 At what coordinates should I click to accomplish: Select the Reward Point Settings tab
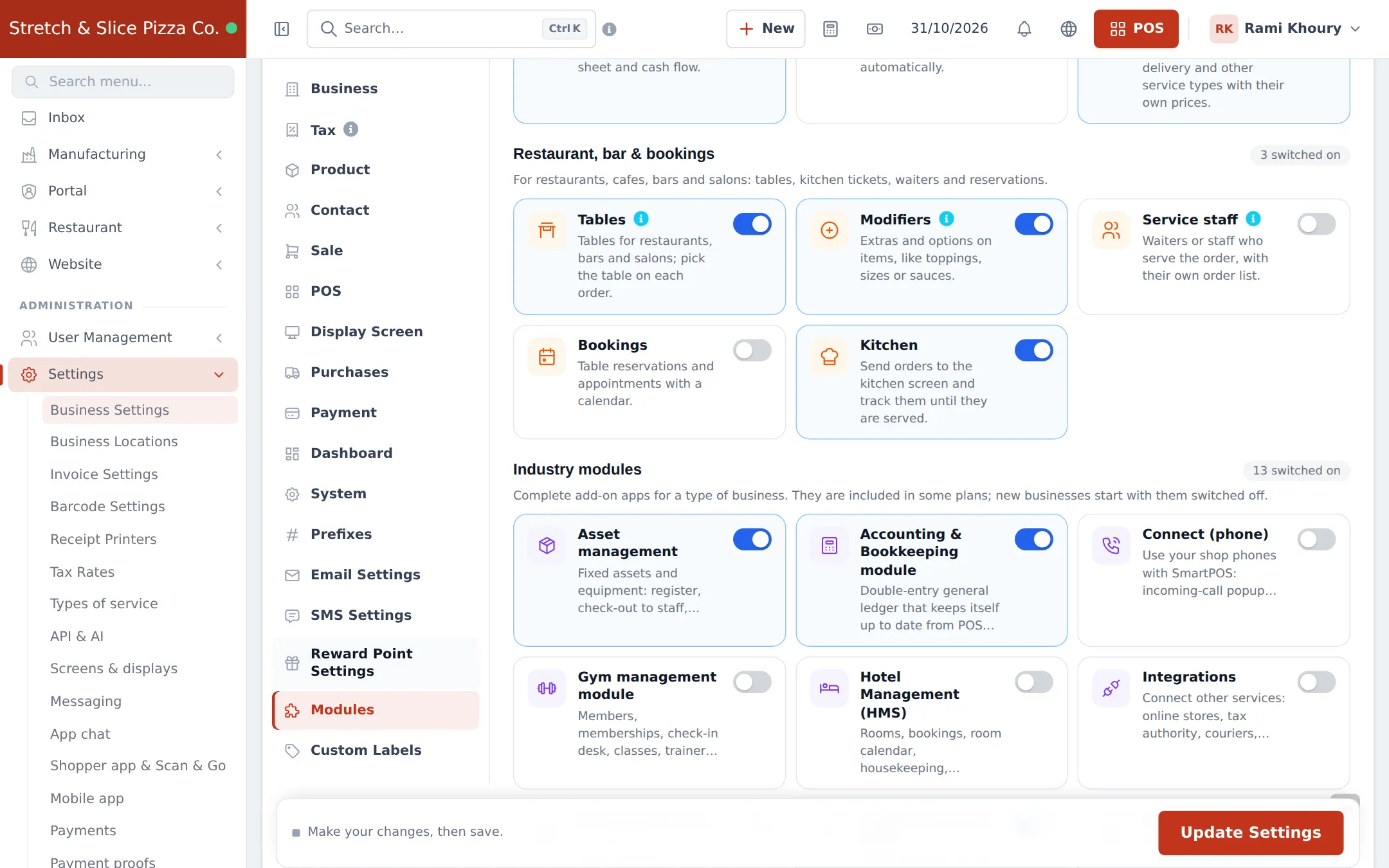(x=376, y=662)
